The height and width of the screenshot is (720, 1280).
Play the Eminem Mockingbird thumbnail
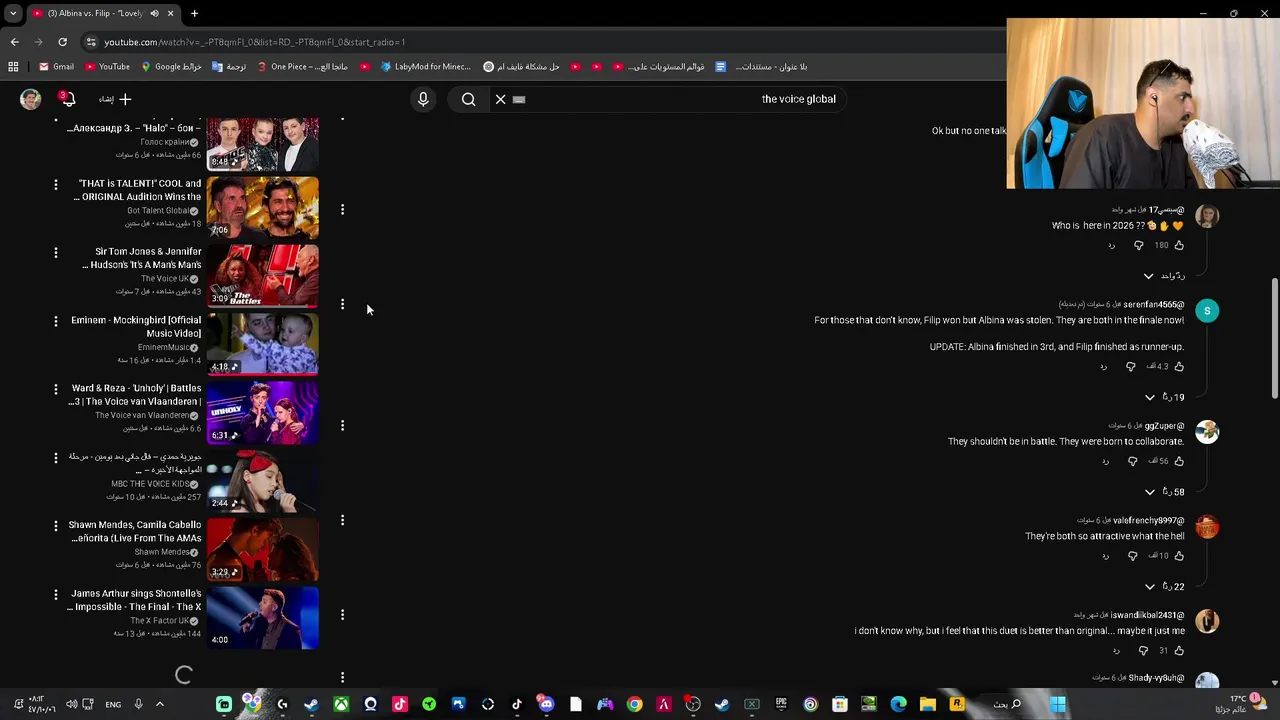263,344
